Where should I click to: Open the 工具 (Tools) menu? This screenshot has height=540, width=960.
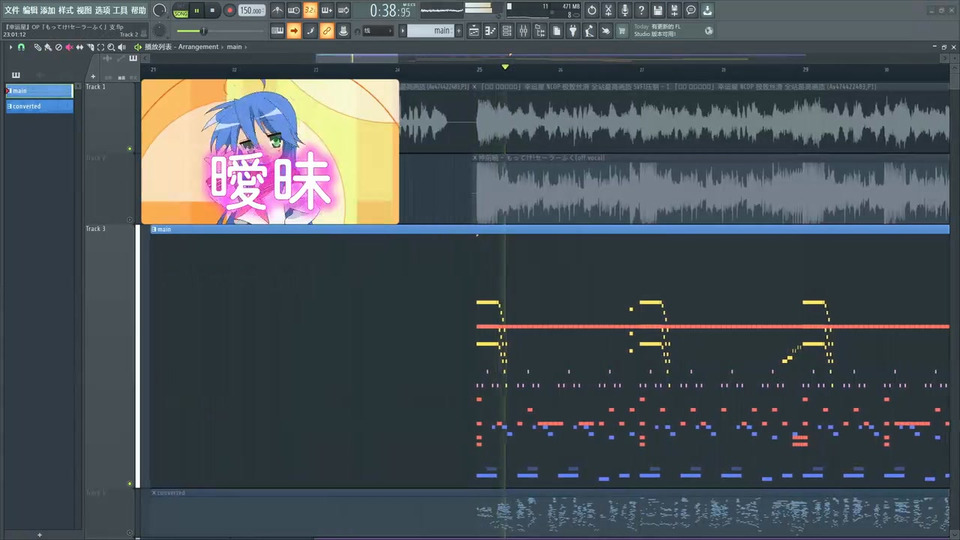[x=120, y=10]
